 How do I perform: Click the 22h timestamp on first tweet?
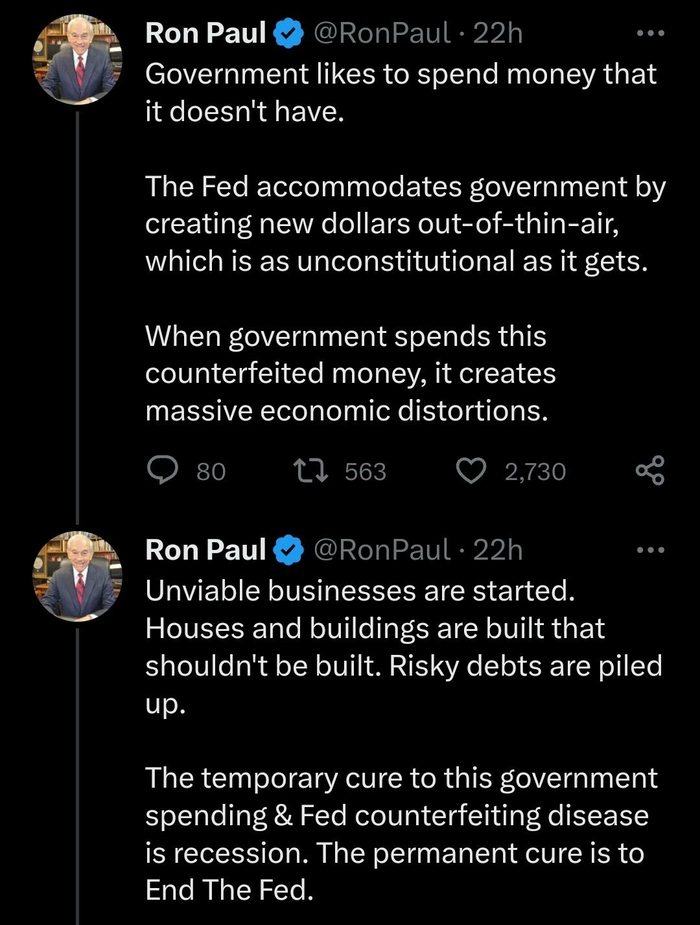click(497, 34)
